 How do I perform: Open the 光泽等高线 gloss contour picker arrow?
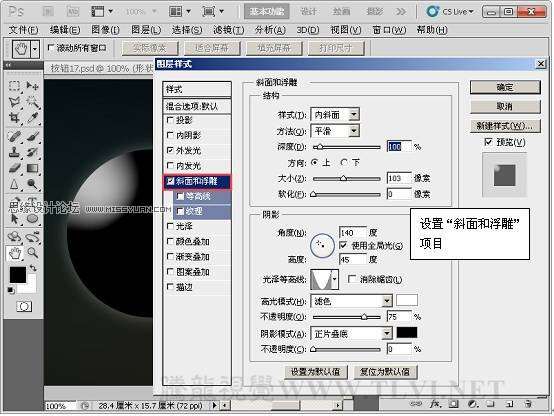[334, 280]
